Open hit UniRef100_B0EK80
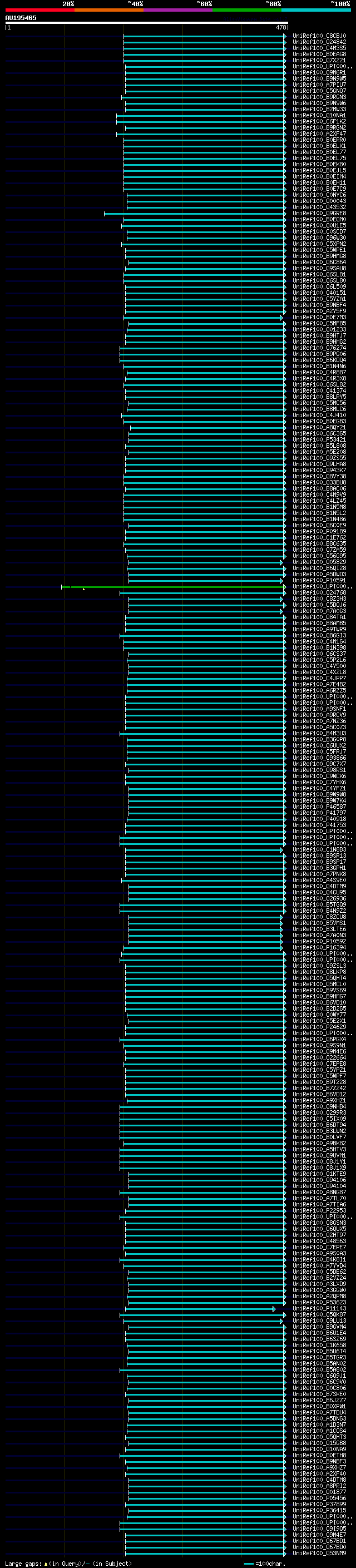Image resolution: width=356 pixels, height=1568 pixels. point(319,164)
